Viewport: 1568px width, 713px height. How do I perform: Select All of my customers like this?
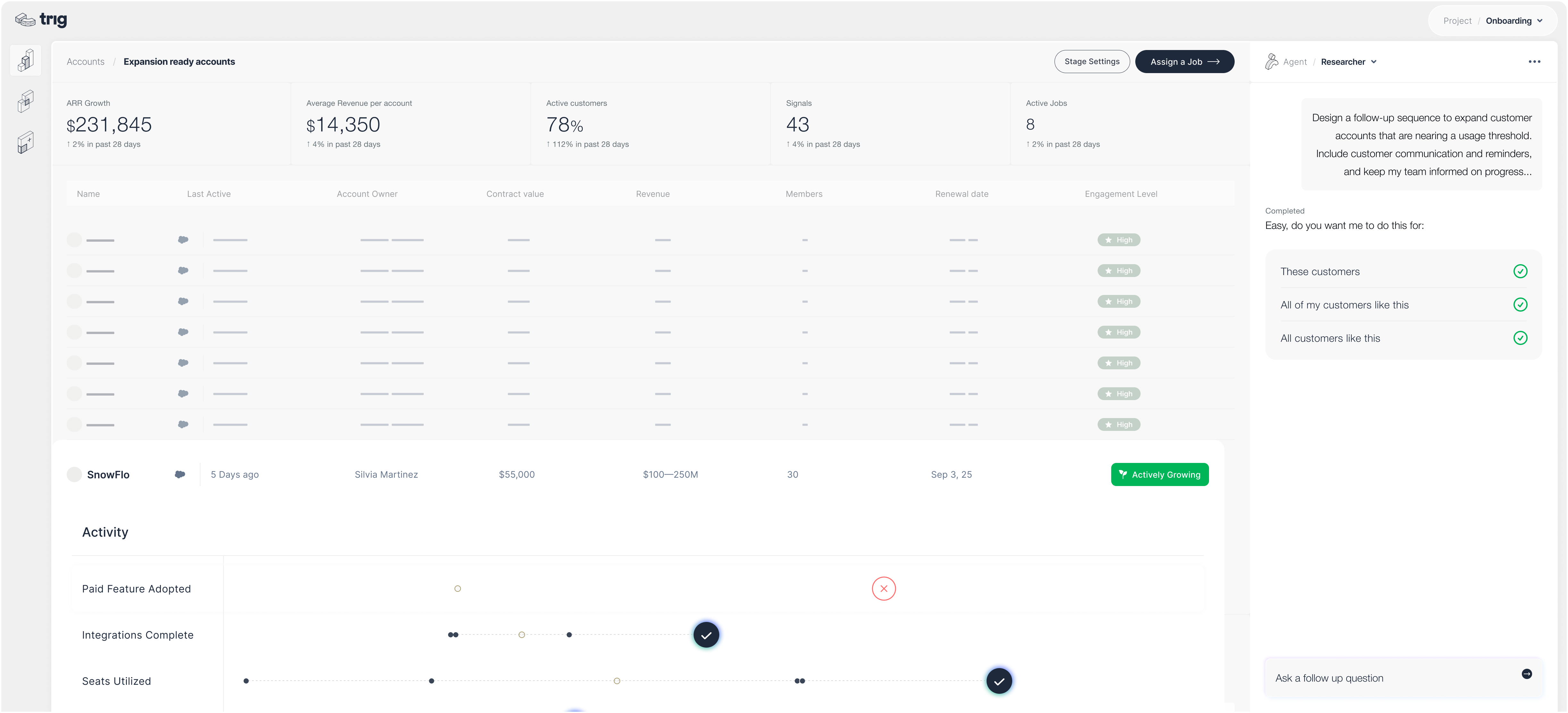[1403, 305]
